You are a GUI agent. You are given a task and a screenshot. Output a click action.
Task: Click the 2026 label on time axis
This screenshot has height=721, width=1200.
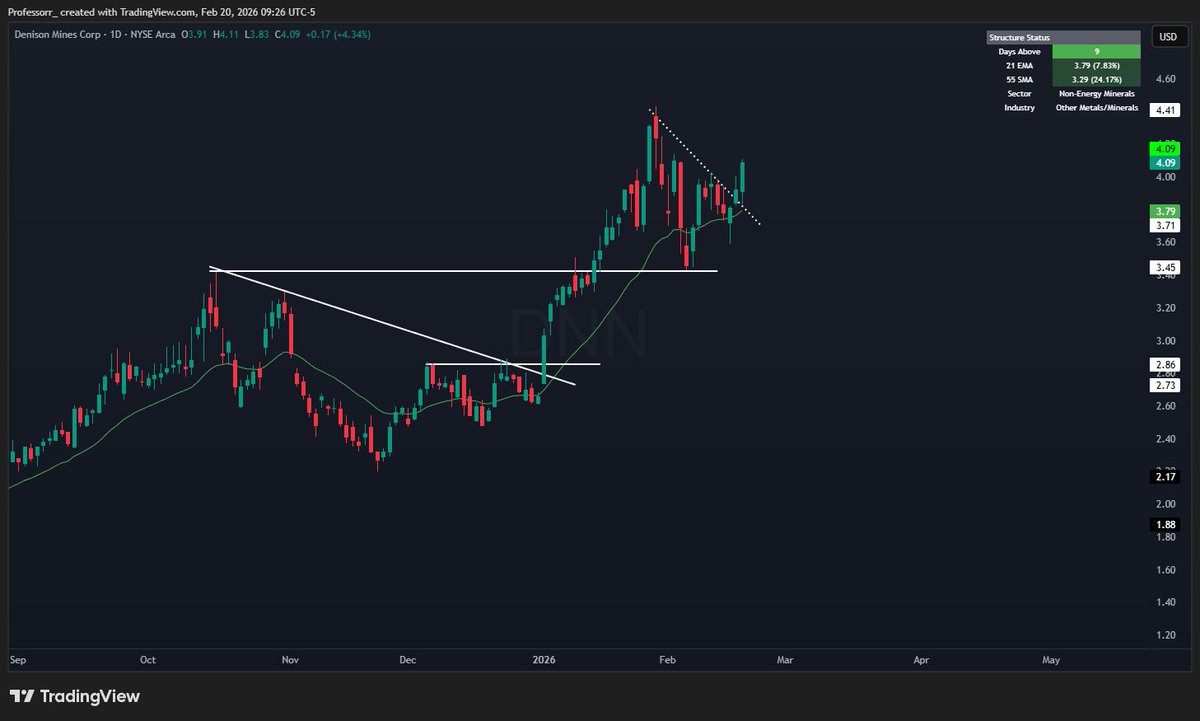pos(545,660)
